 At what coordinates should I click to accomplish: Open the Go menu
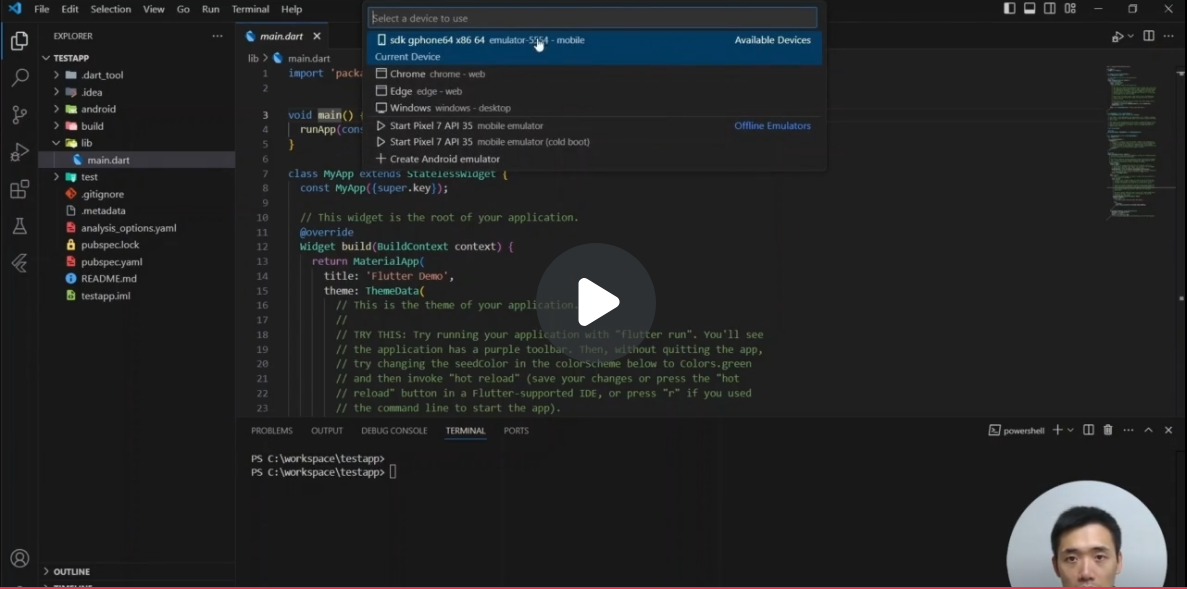pyautogui.click(x=183, y=9)
